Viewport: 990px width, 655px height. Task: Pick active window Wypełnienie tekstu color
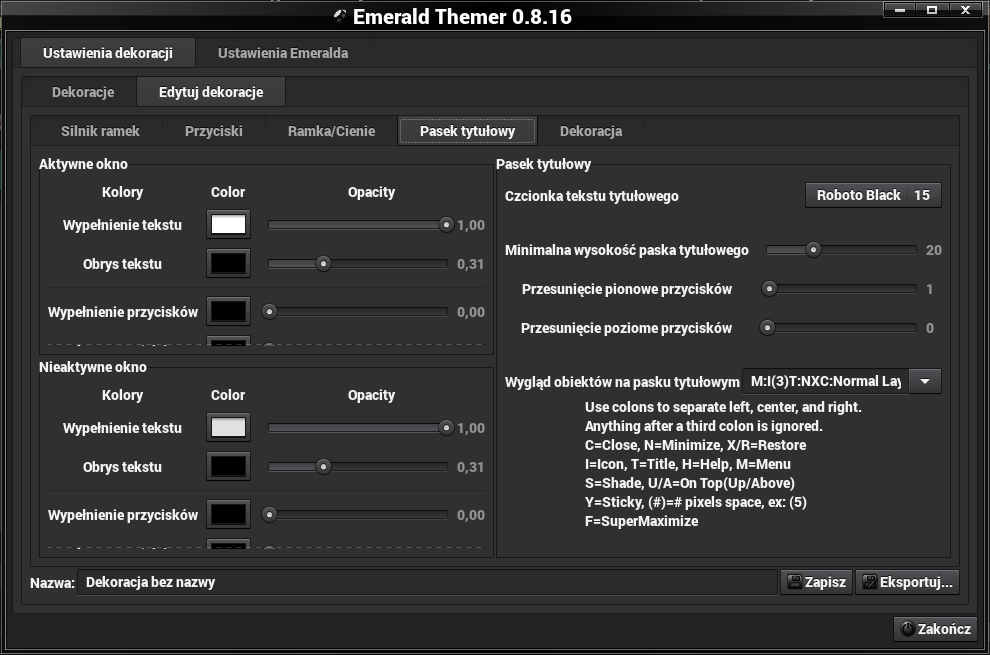coord(229,224)
